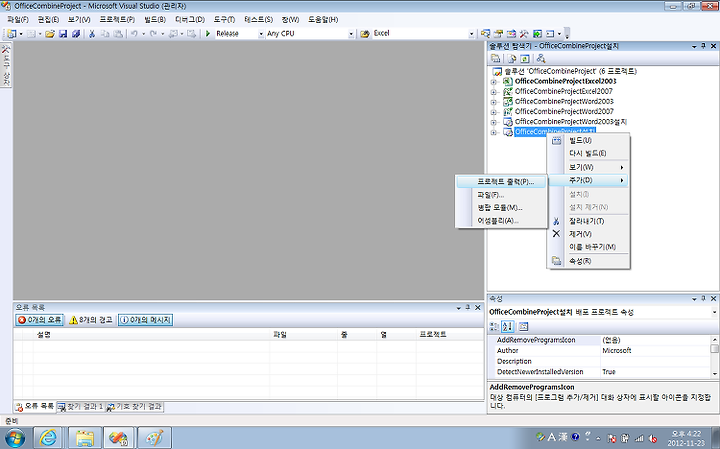Open Object Browser from the toolbar icon
Screen dimensions: 720x449
point(511,34)
